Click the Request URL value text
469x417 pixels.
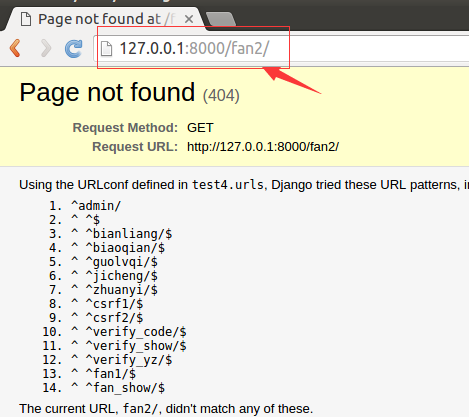tap(263, 147)
